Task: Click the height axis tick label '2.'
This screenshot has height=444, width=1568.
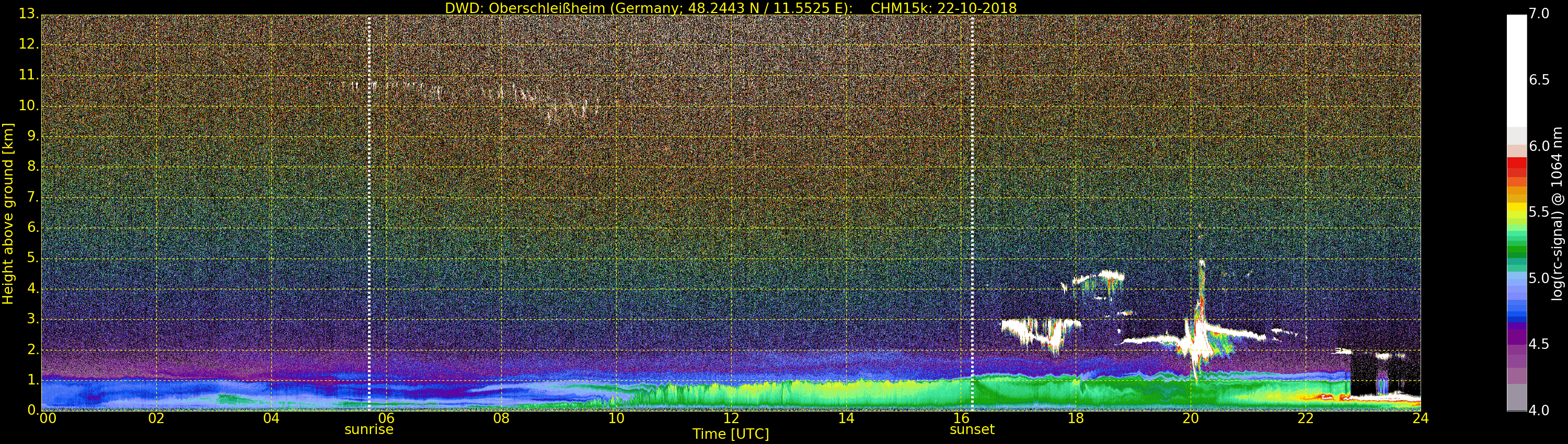Action: tap(33, 350)
